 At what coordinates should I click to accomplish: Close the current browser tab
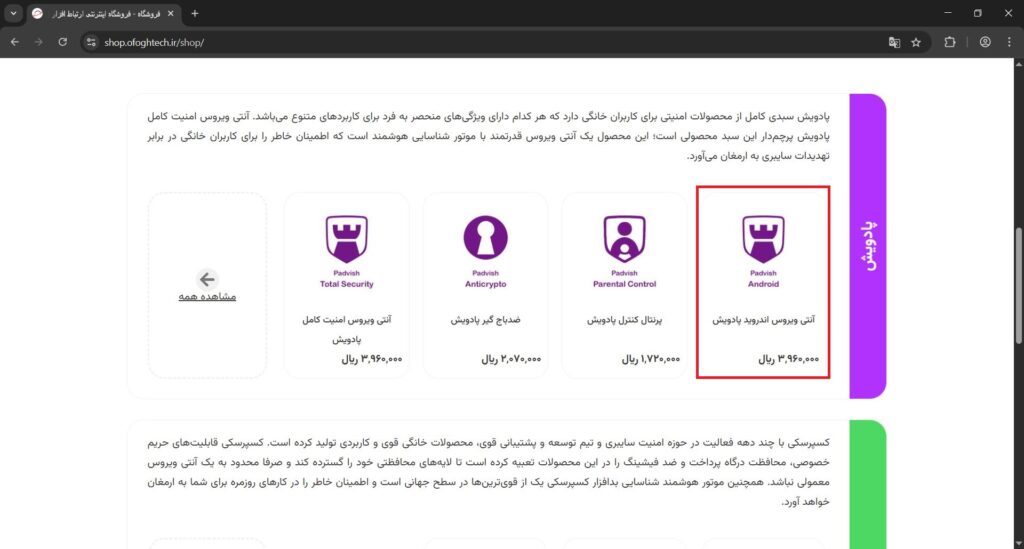click(x=170, y=14)
